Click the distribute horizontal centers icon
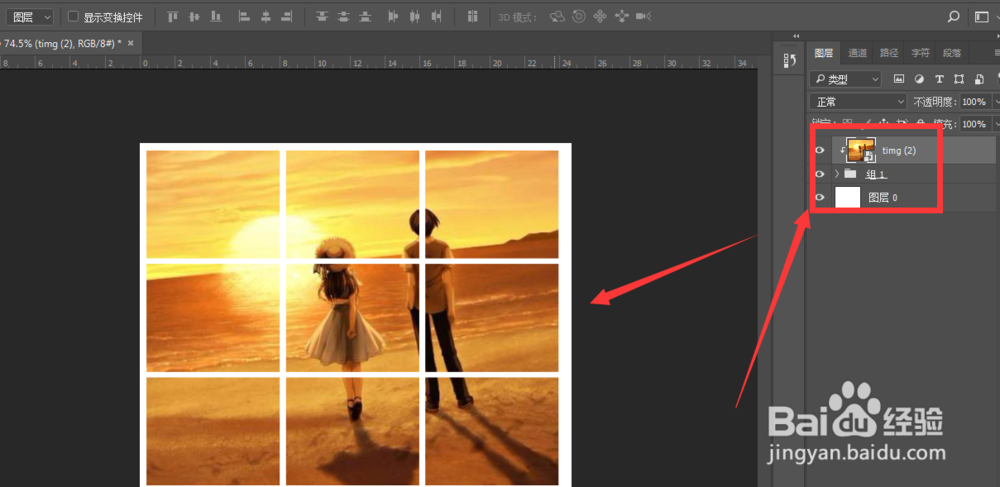This screenshot has width=1000, height=487. 415,17
